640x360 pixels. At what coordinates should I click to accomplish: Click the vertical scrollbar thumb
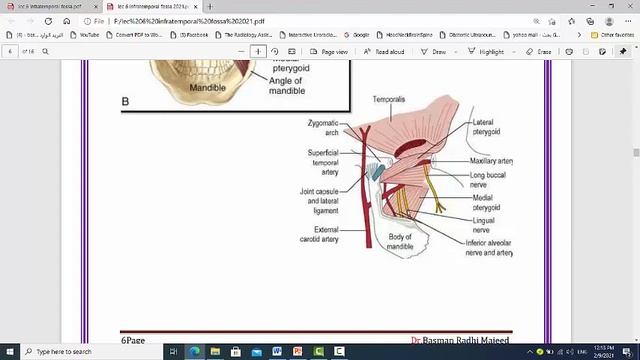(x=636, y=152)
